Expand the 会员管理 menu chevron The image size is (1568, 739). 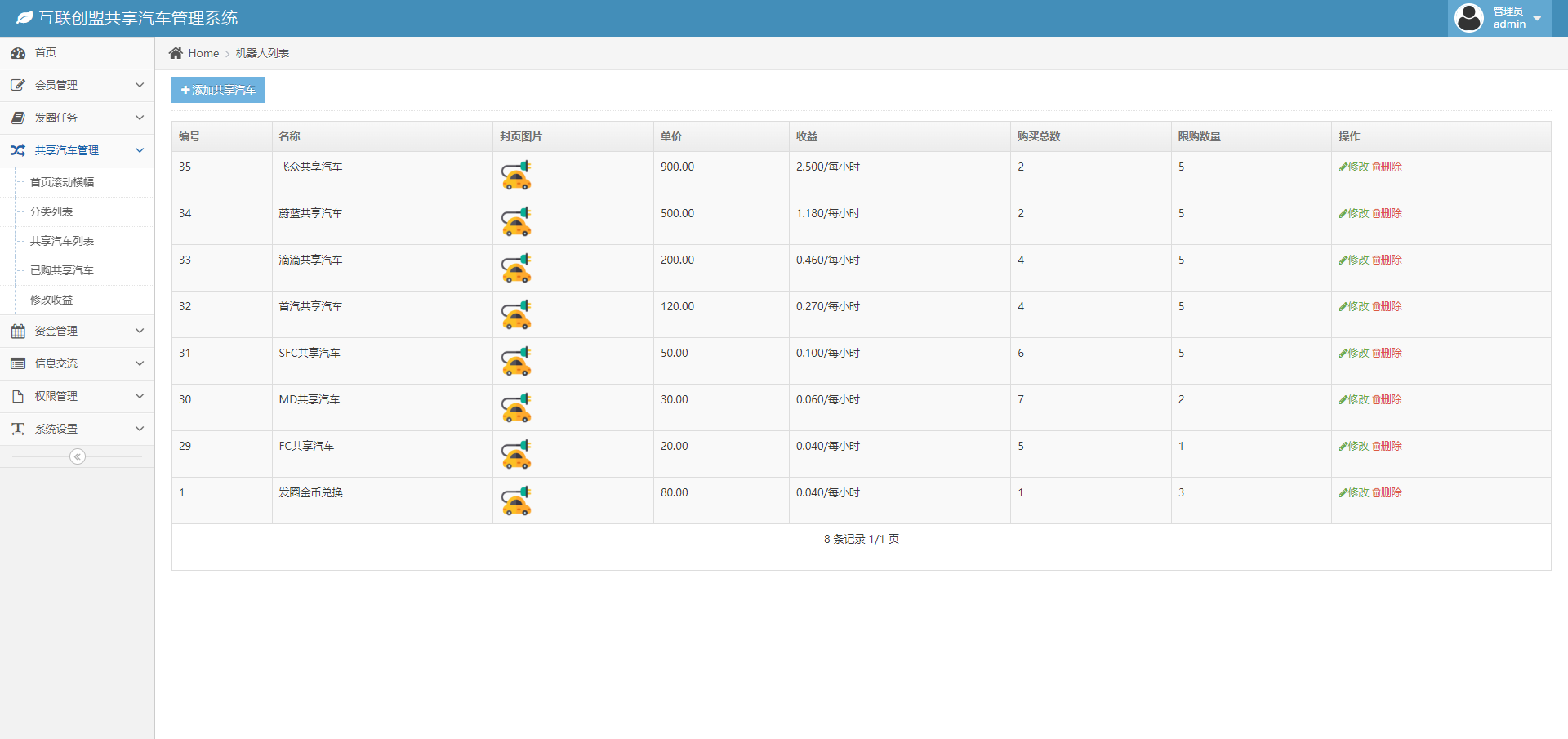tap(140, 85)
